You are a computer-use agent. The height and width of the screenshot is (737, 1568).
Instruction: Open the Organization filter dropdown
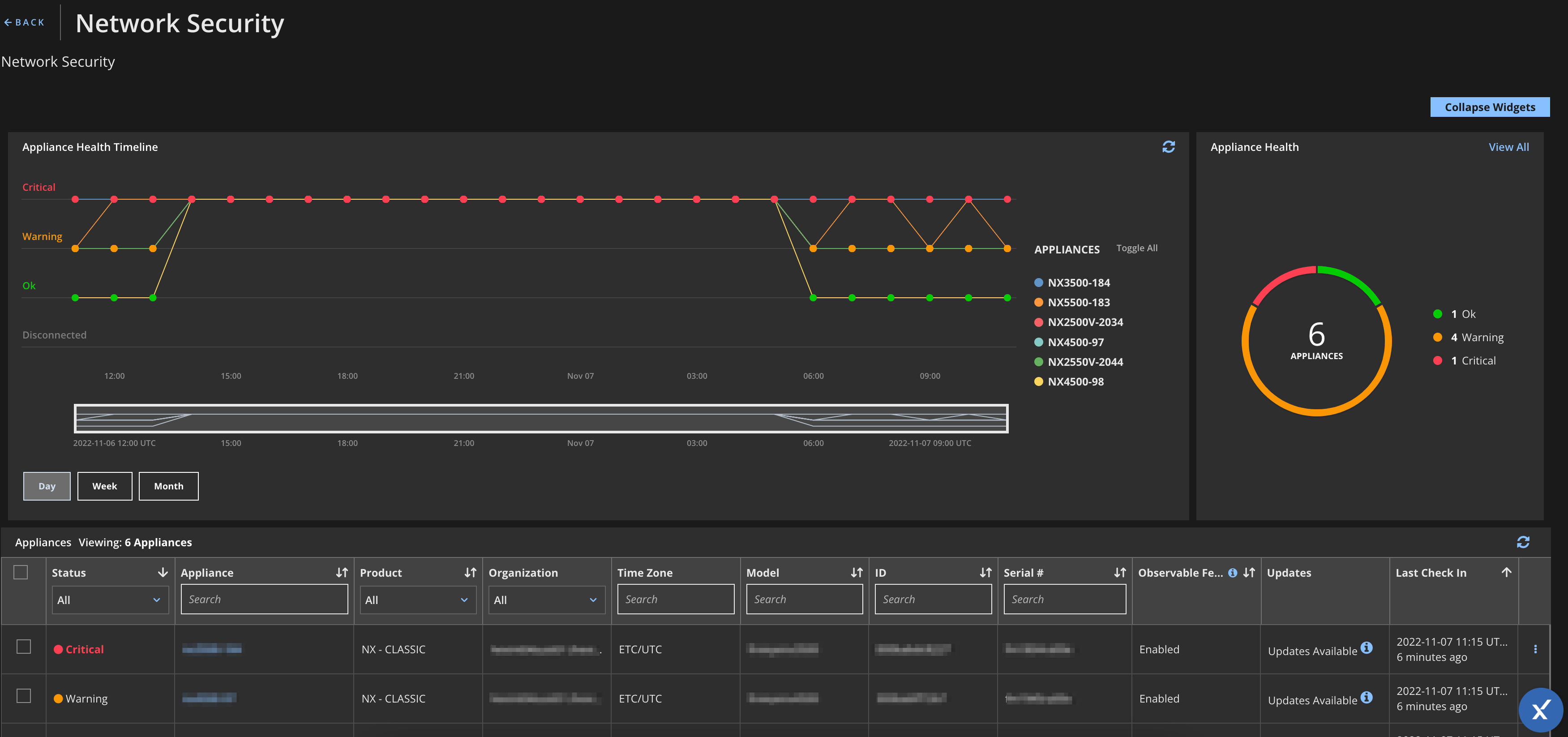click(547, 600)
